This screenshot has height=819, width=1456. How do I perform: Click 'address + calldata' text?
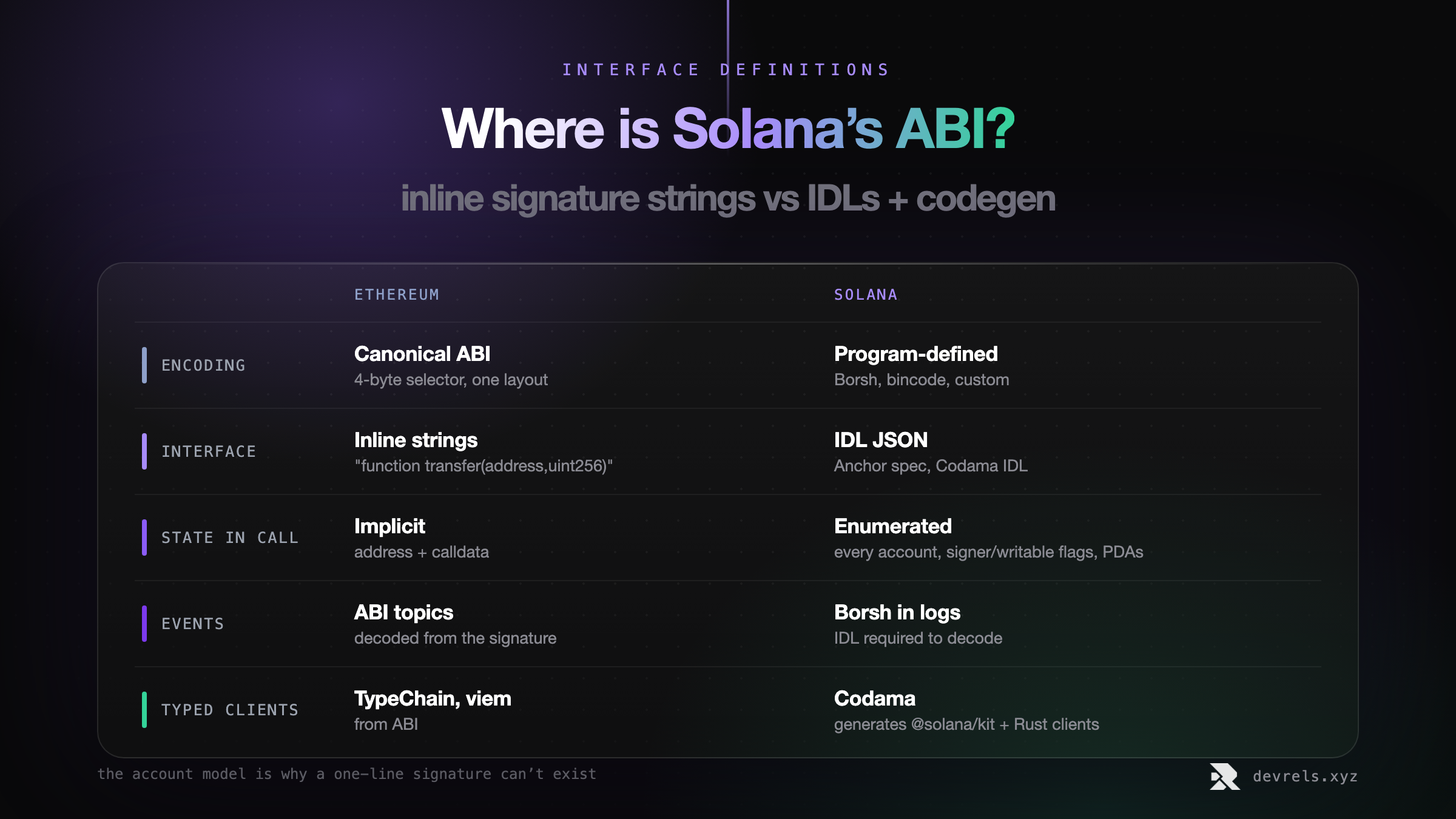422,552
